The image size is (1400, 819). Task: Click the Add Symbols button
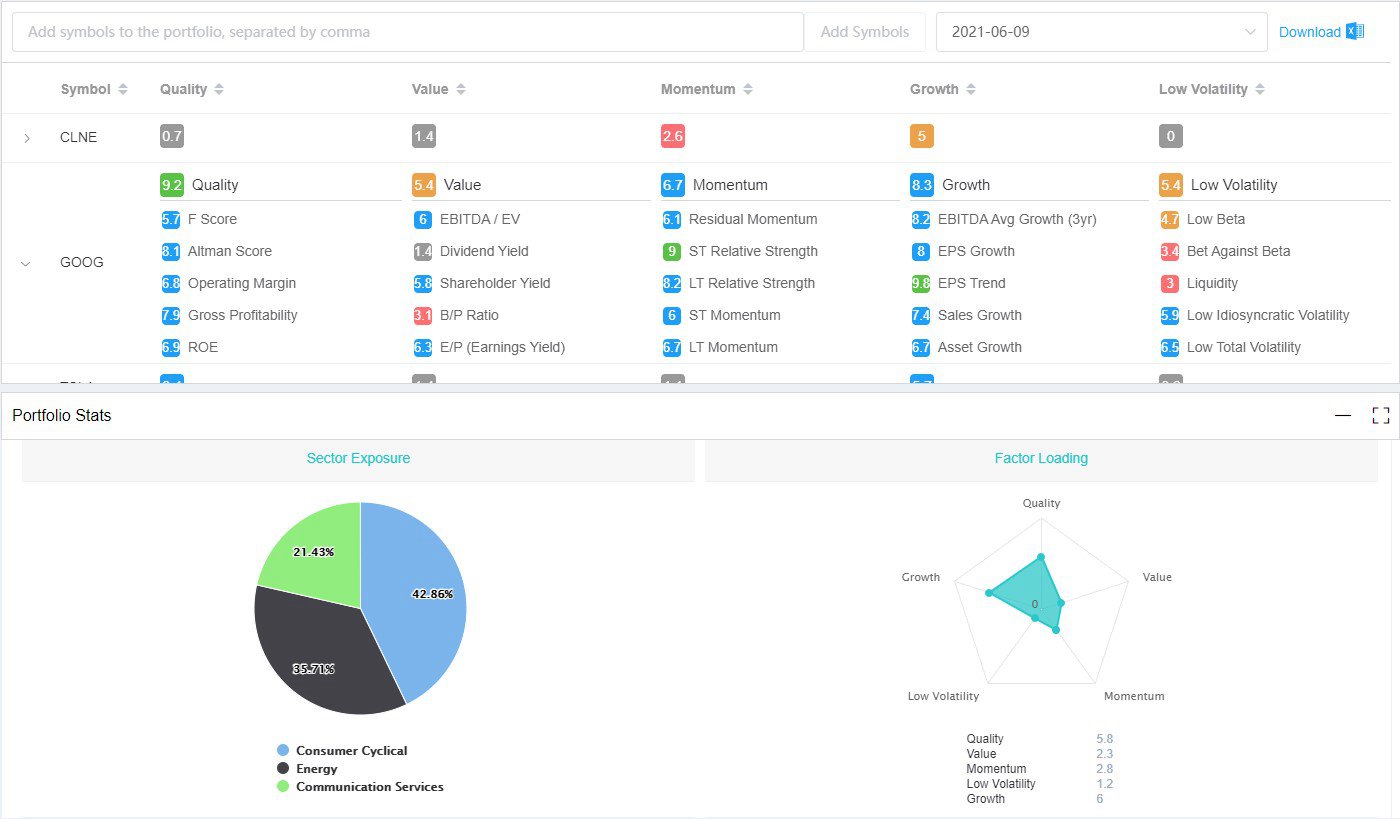click(x=865, y=32)
